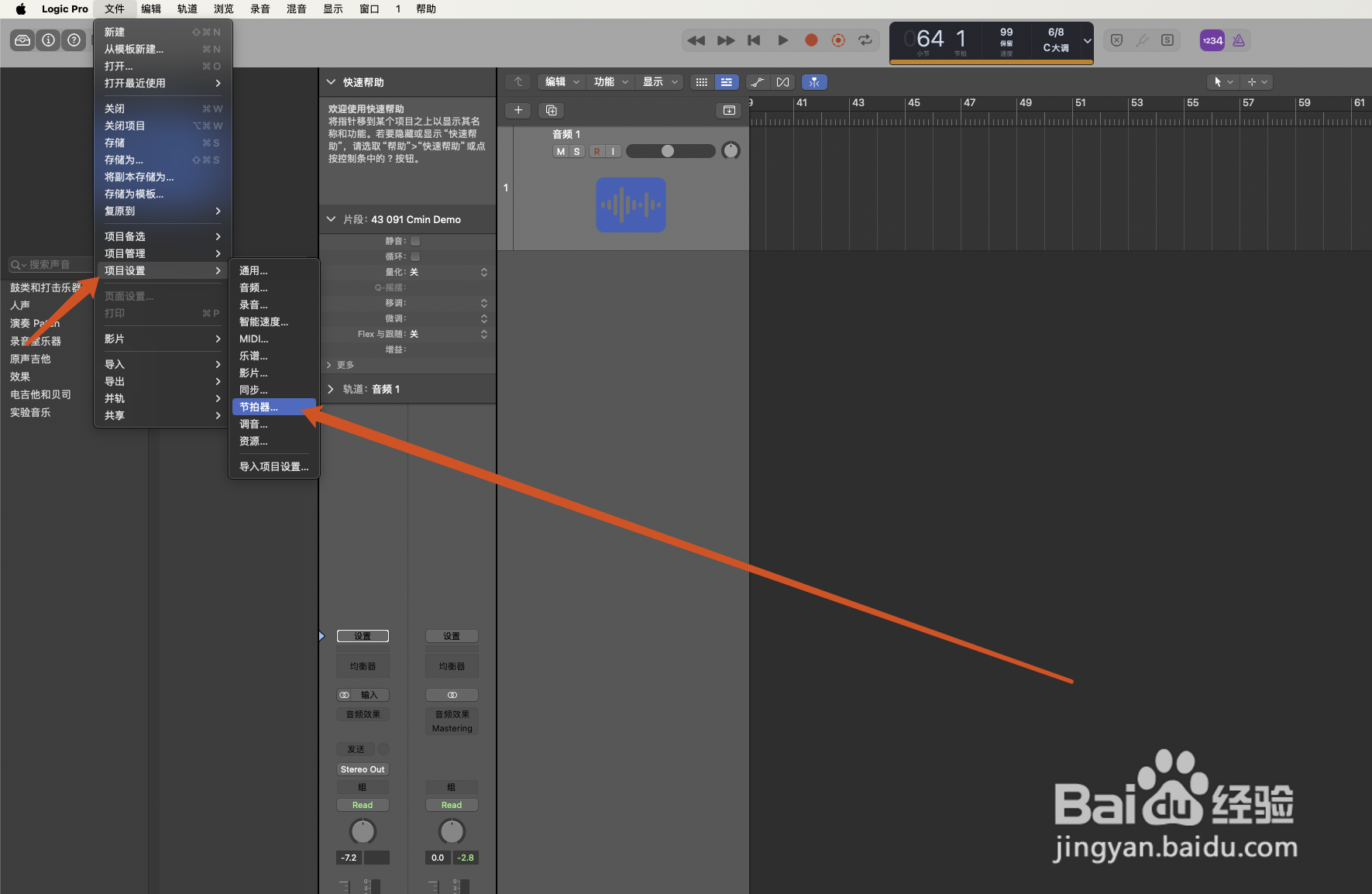Toggle Quick Help question mark button

click(74, 40)
